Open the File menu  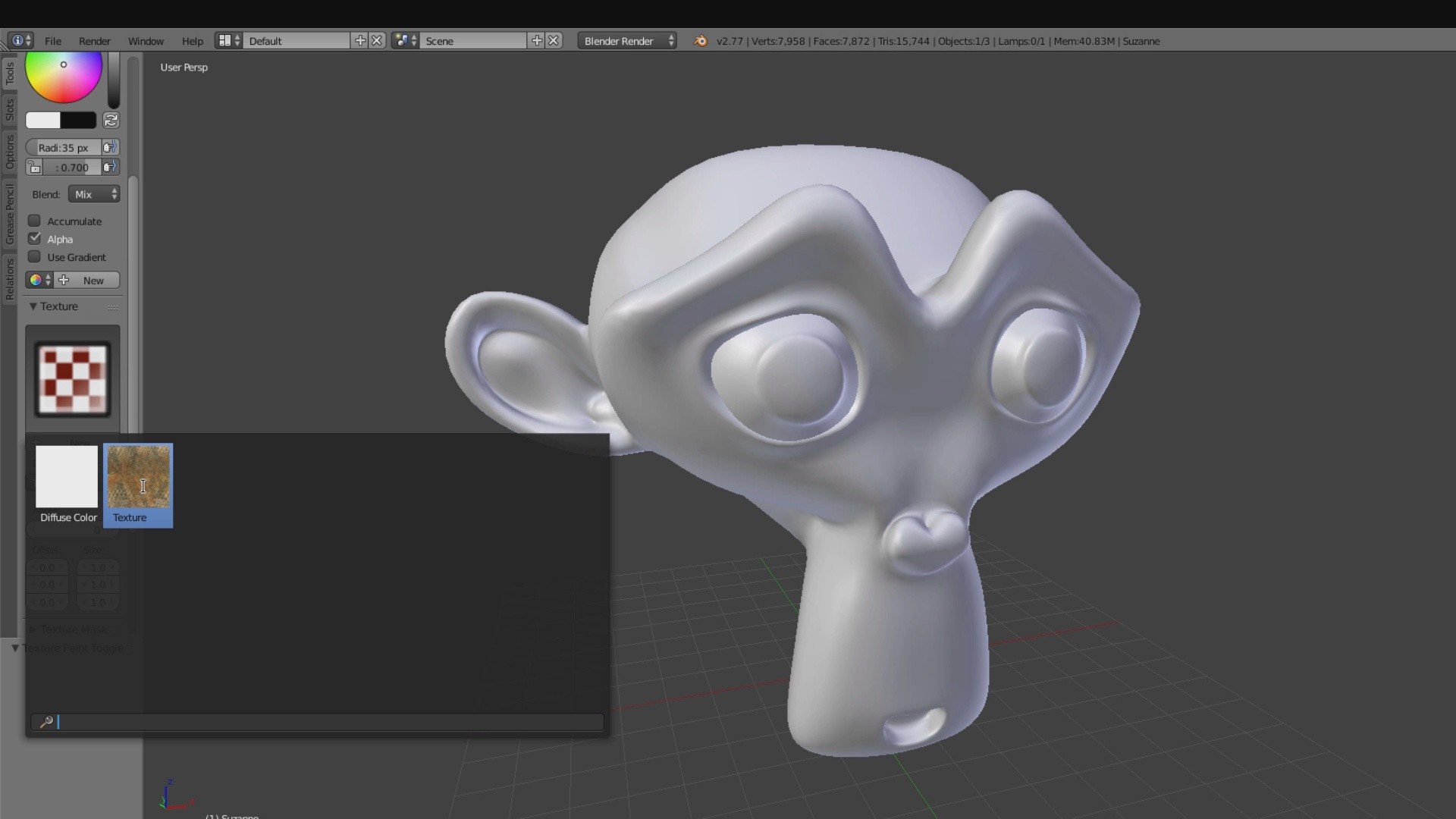53,41
